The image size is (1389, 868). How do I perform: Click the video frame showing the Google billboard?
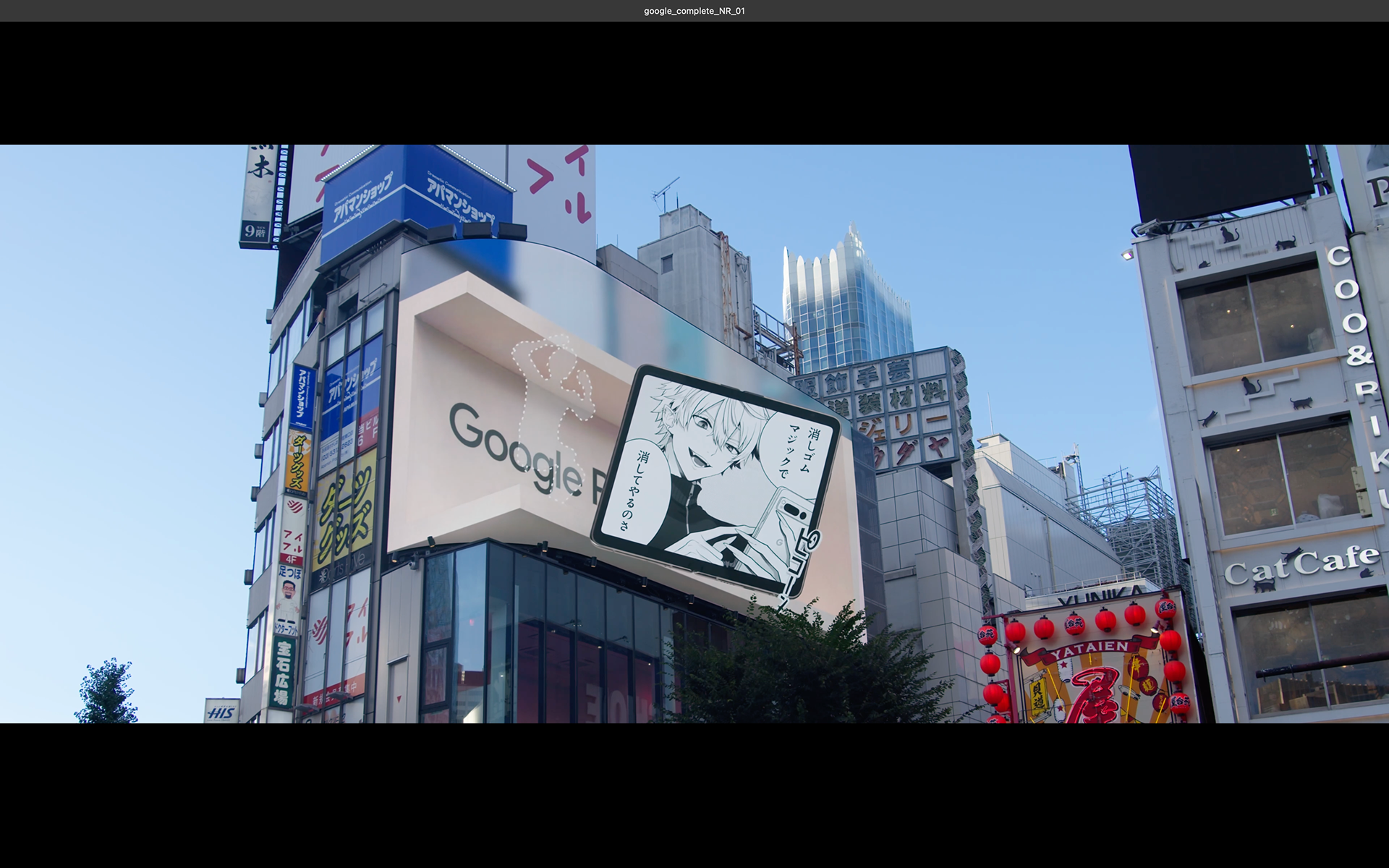(694, 434)
